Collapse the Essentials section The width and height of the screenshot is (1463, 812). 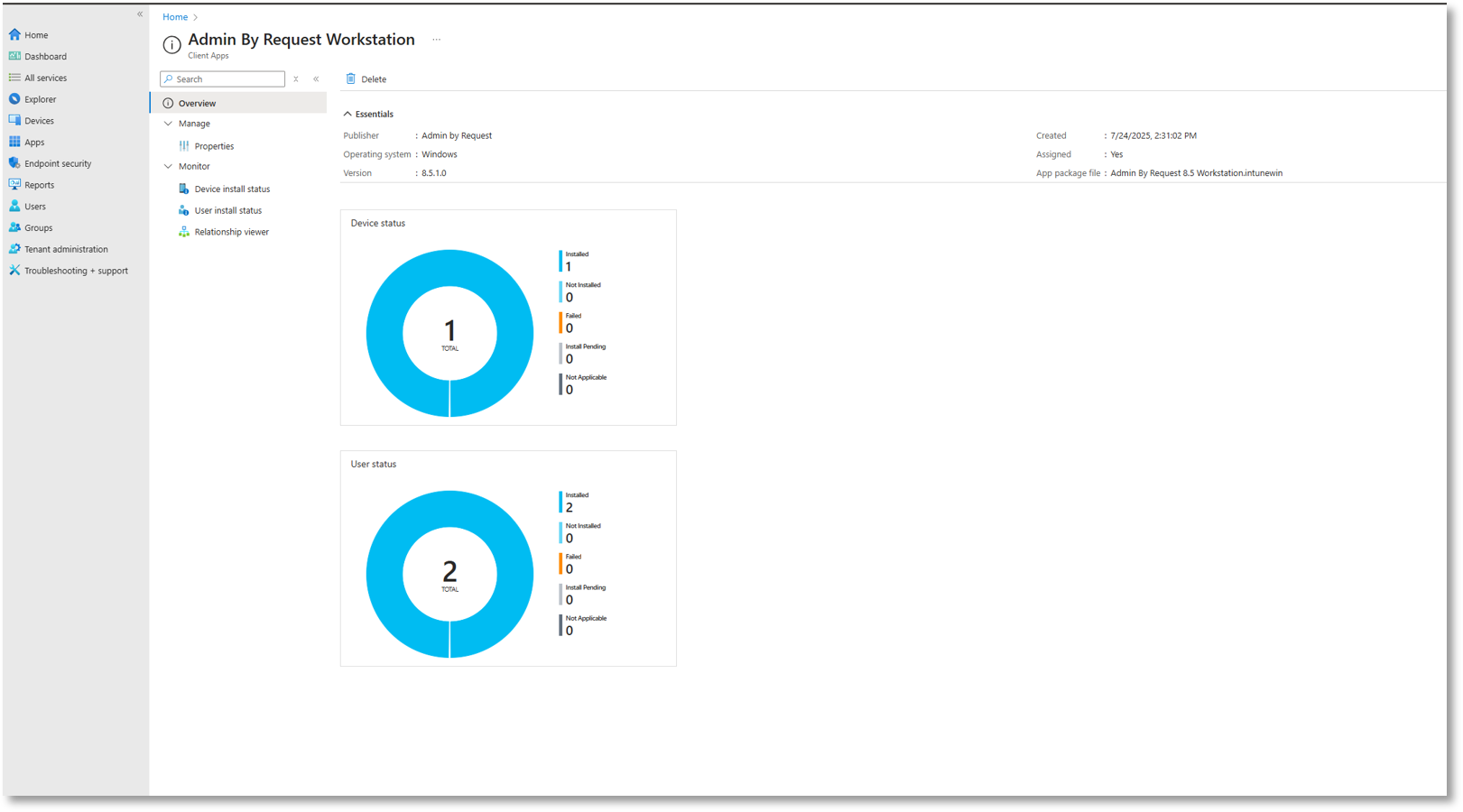coord(347,114)
